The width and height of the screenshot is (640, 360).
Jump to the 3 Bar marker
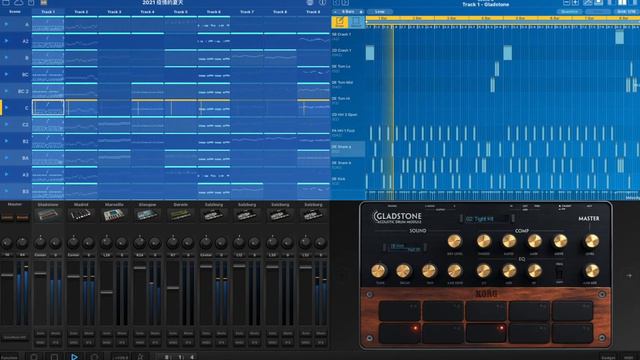[451, 18]
